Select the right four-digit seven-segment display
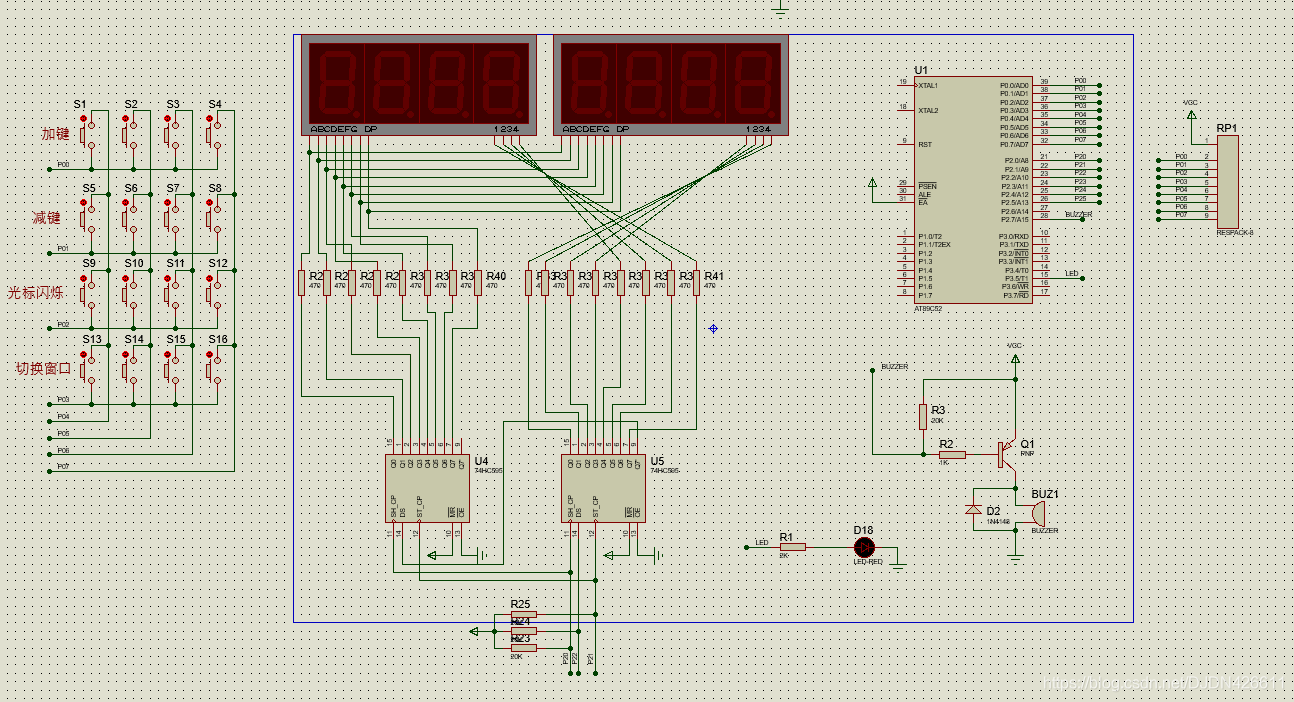 pos(670,82)
